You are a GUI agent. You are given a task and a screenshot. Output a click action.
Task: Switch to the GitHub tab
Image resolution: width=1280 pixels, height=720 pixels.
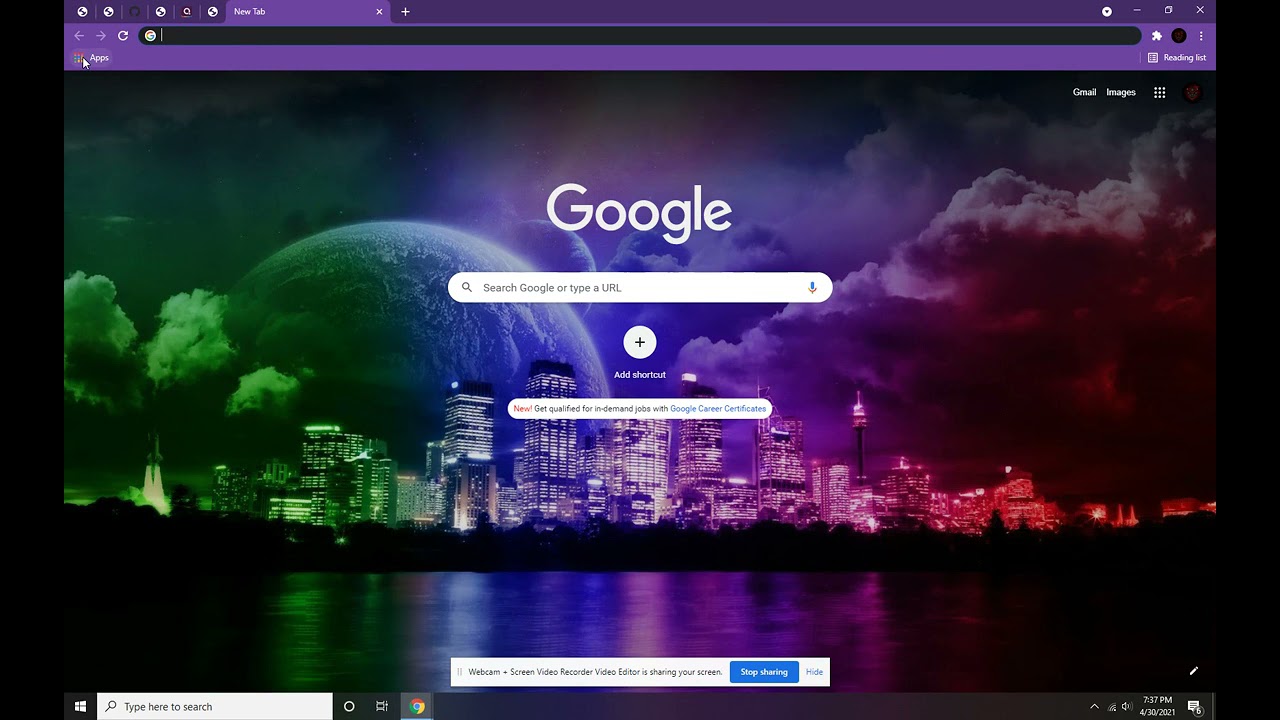click(x=134, y=12)
